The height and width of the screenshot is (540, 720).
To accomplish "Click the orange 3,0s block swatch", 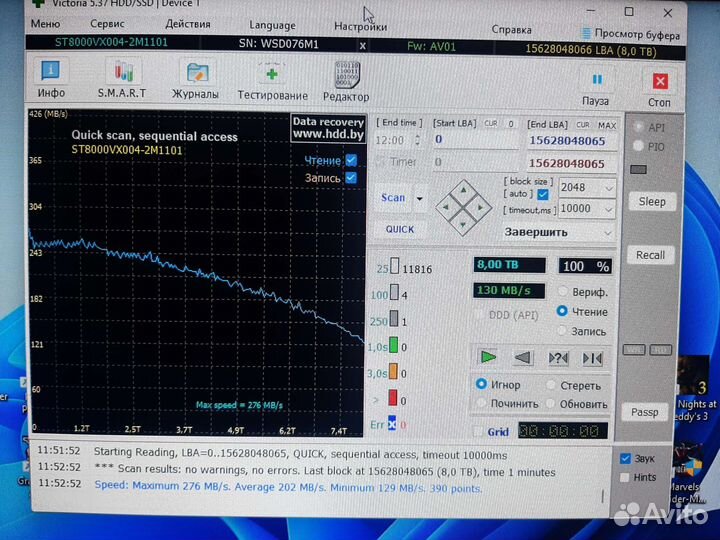I will 393,372.
